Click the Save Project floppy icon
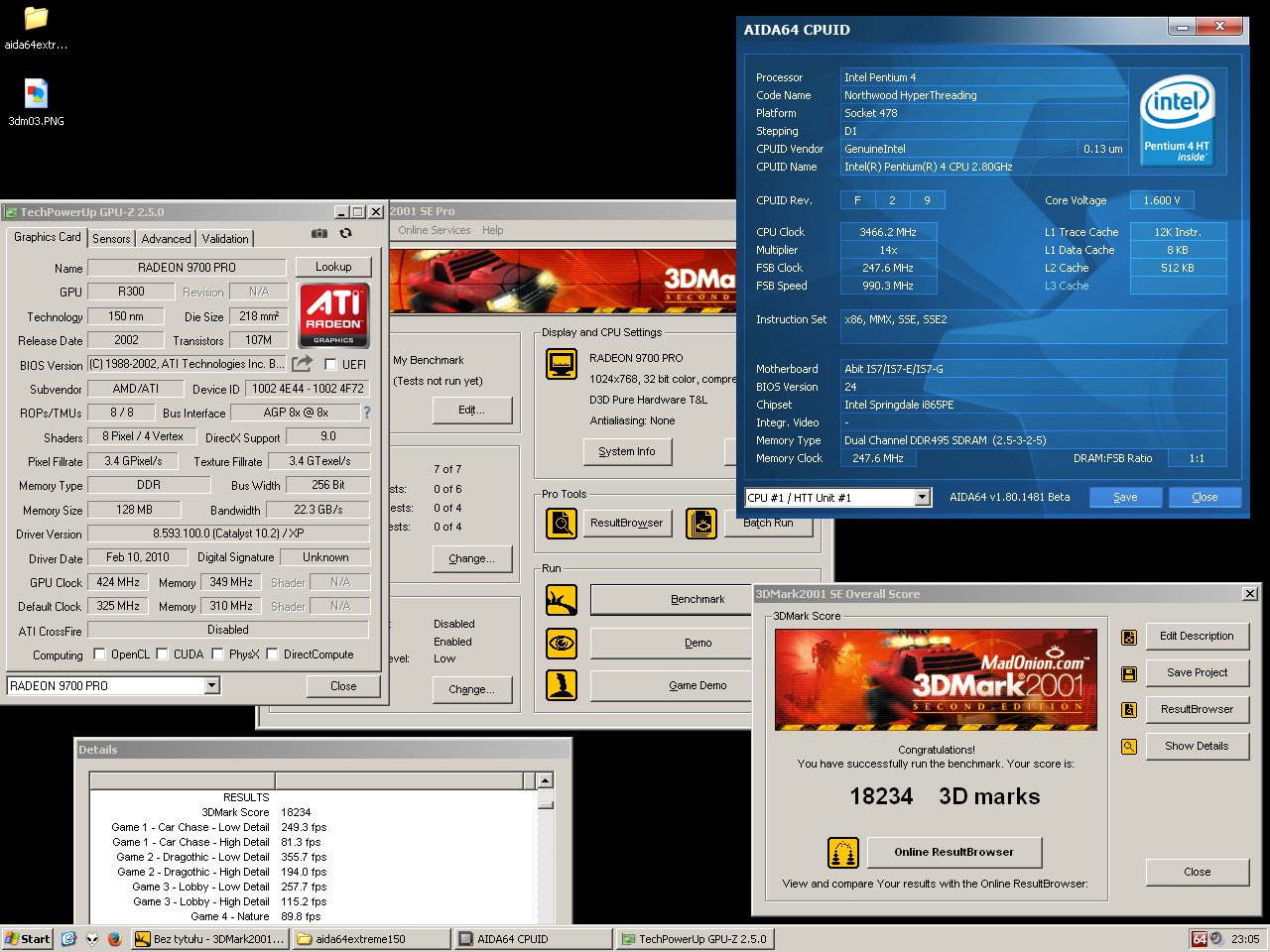Screen dimensions: 1270x952 pyautogui.click(x=1129, y=673)
